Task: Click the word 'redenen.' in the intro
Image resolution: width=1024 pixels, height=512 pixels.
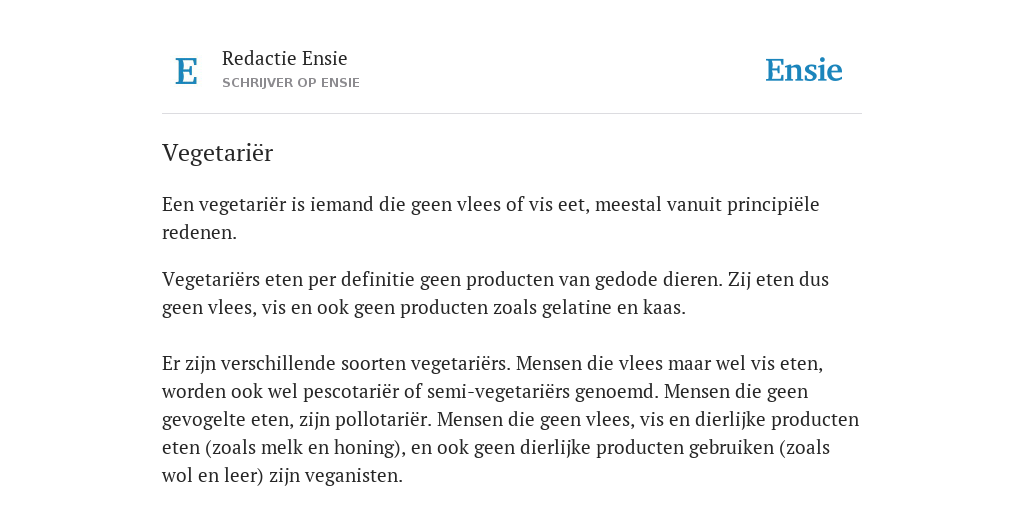Action: [199, 232]
